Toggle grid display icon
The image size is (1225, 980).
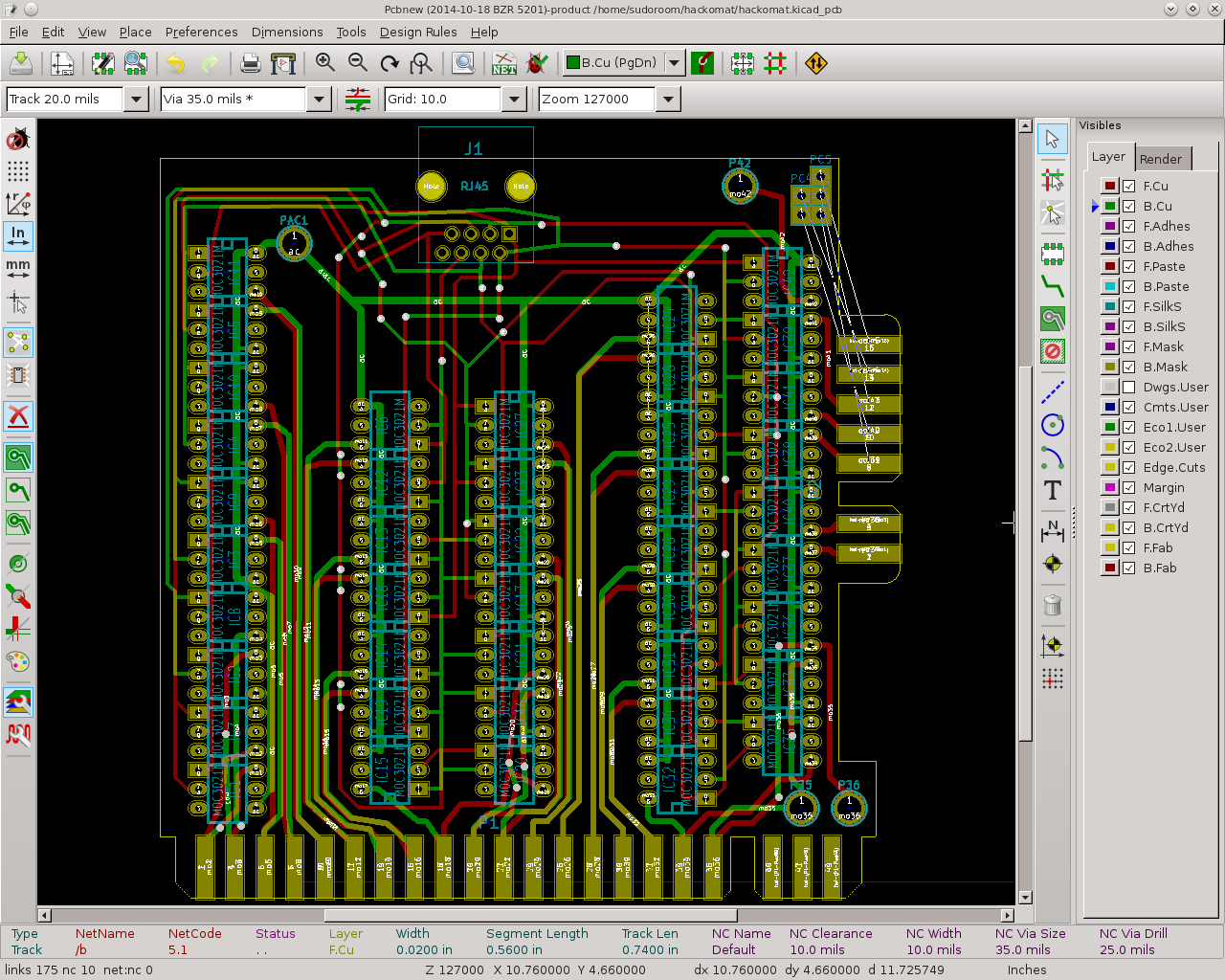click(x=18, y=171)
